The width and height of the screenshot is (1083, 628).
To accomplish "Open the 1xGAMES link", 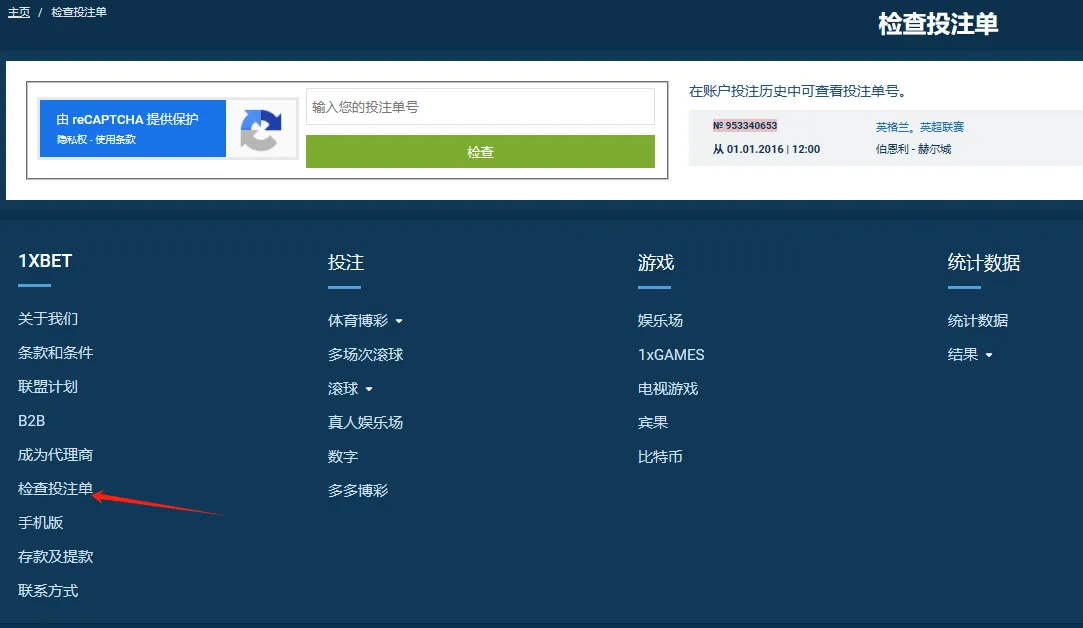I will click(671, 354).
